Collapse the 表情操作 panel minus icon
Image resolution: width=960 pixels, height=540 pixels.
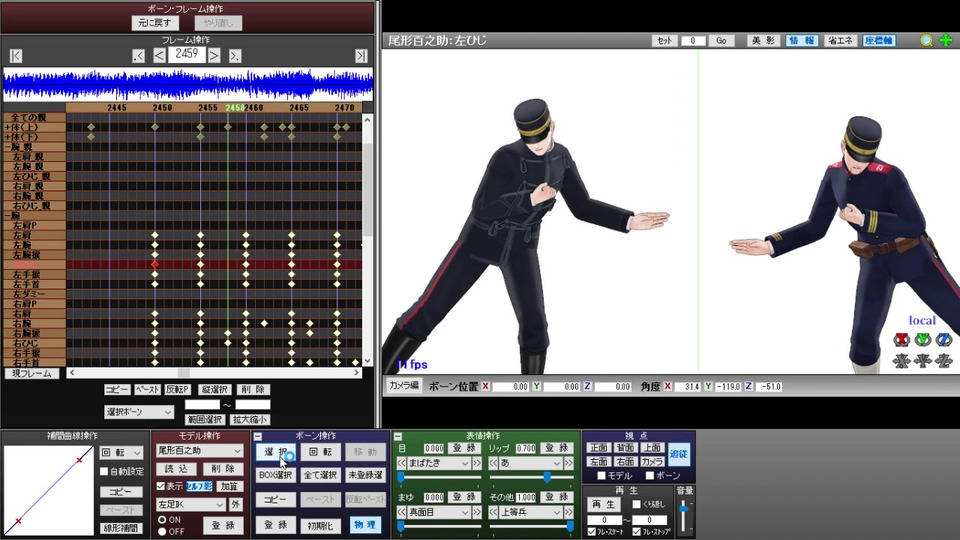tap(398, 437)
